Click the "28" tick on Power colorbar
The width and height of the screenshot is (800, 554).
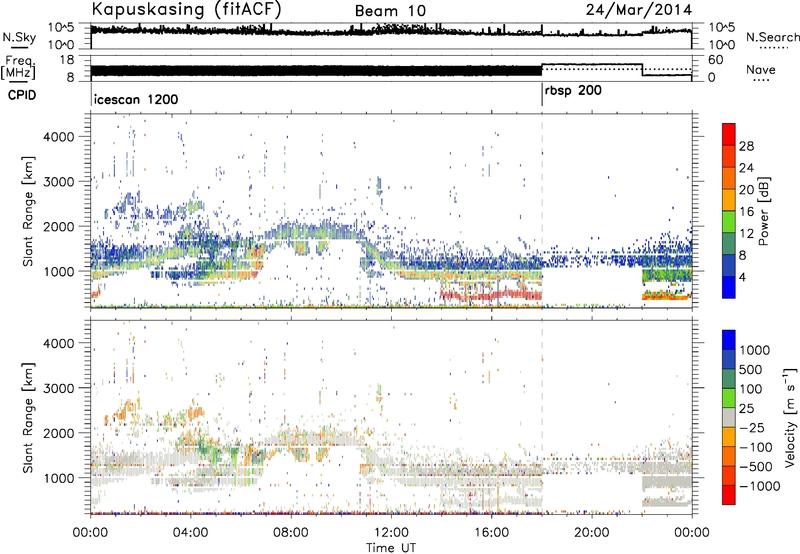[746, 146]
